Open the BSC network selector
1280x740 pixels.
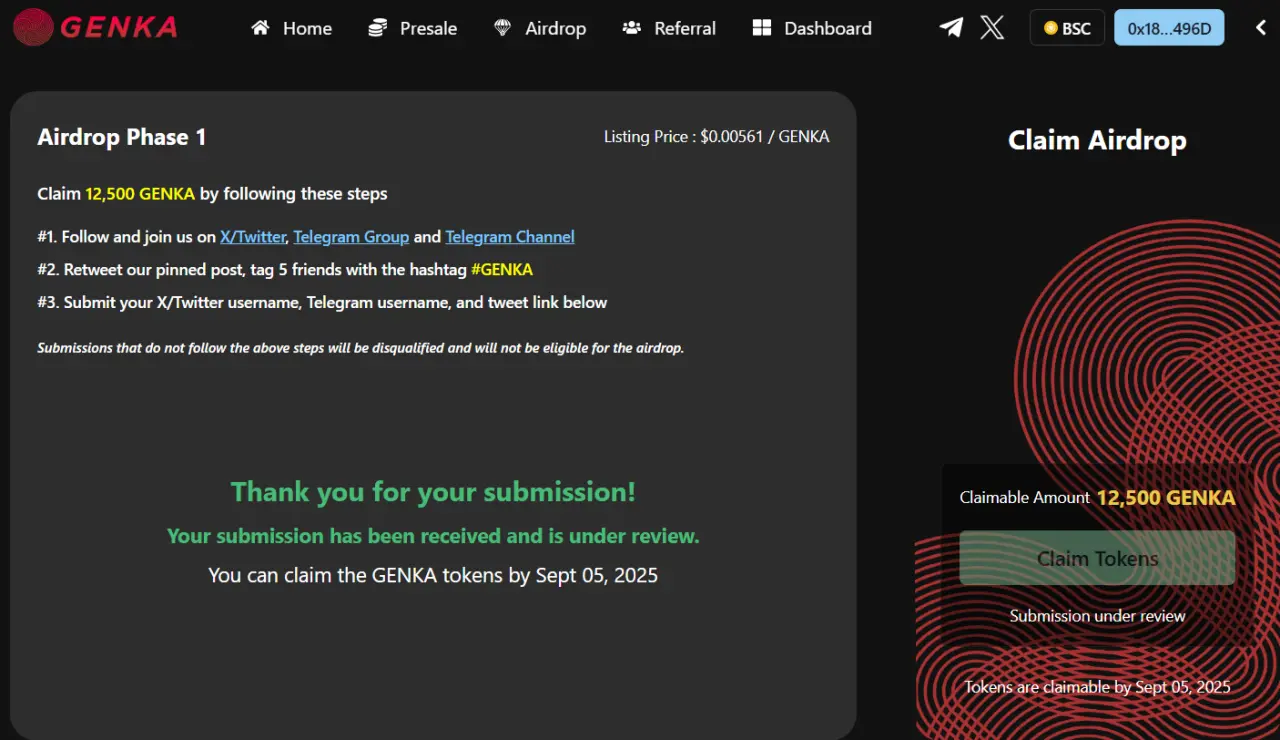pos(1067,28)
